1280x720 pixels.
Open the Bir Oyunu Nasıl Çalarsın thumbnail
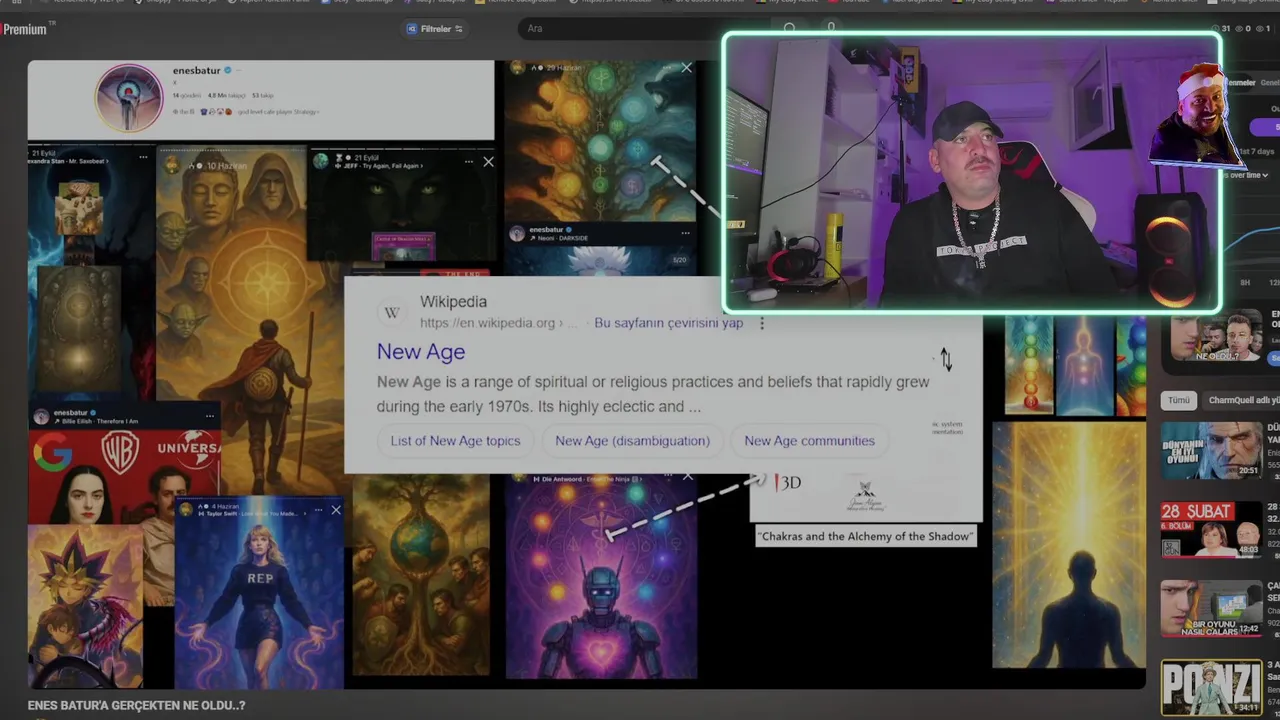point(1211,608)
